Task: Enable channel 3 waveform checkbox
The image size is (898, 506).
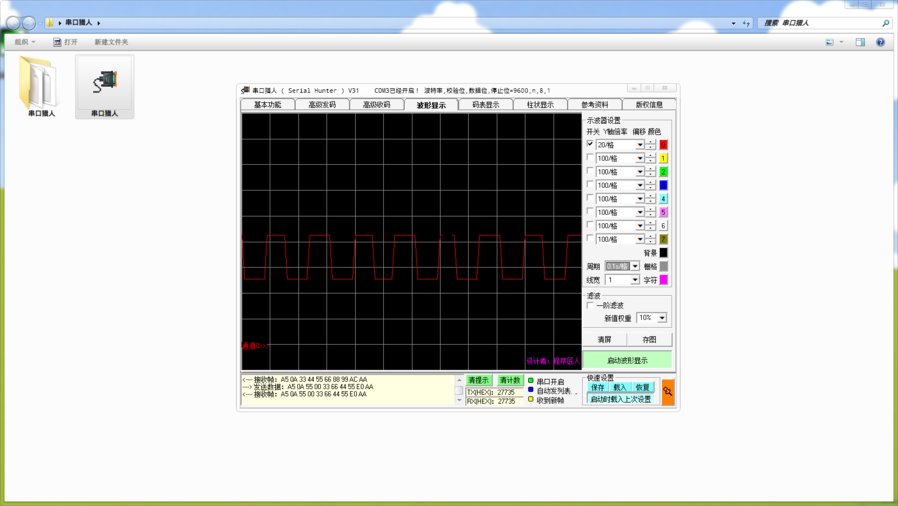Action: (590, 184)
